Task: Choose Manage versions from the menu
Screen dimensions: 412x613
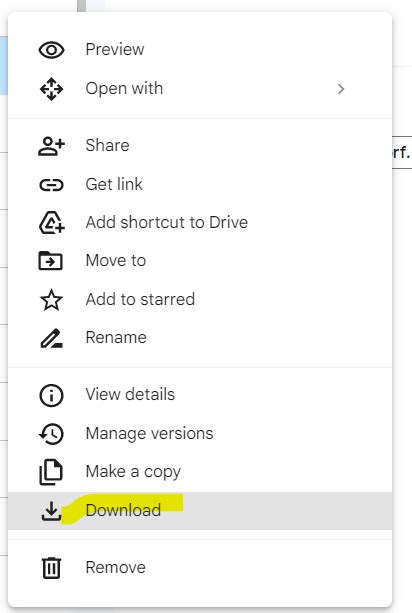Action: pyautogui.click(x=200, y=434)
